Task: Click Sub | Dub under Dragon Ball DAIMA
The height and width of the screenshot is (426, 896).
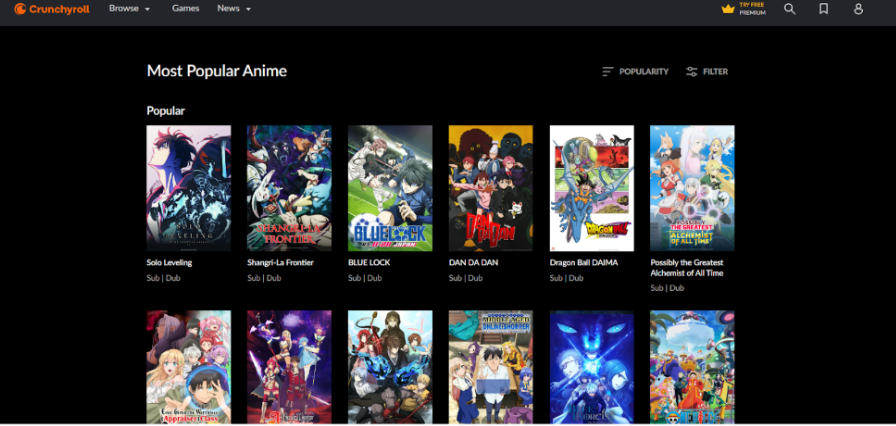Action: (566, 278)
